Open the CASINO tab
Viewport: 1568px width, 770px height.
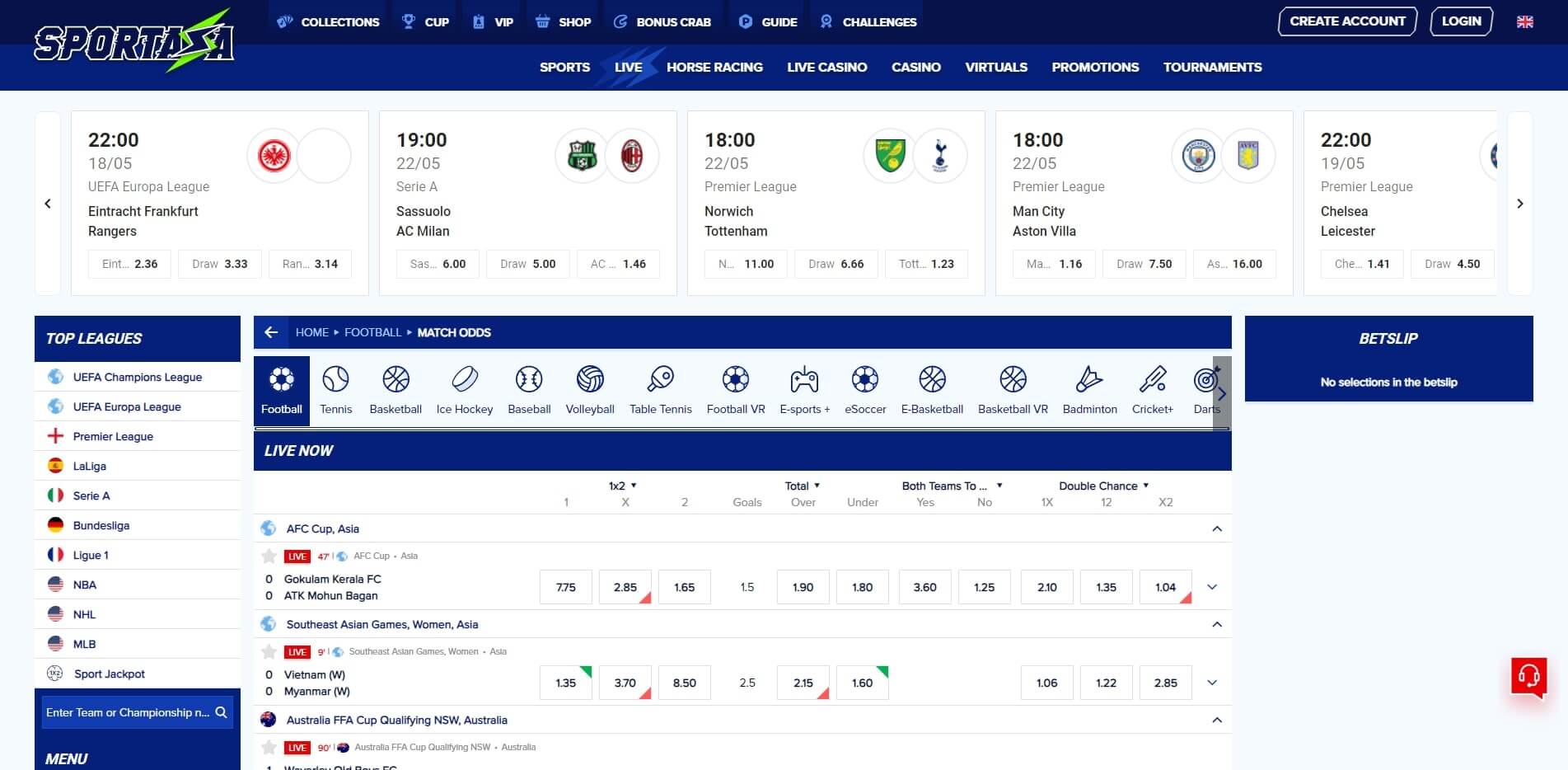[915, 67]
